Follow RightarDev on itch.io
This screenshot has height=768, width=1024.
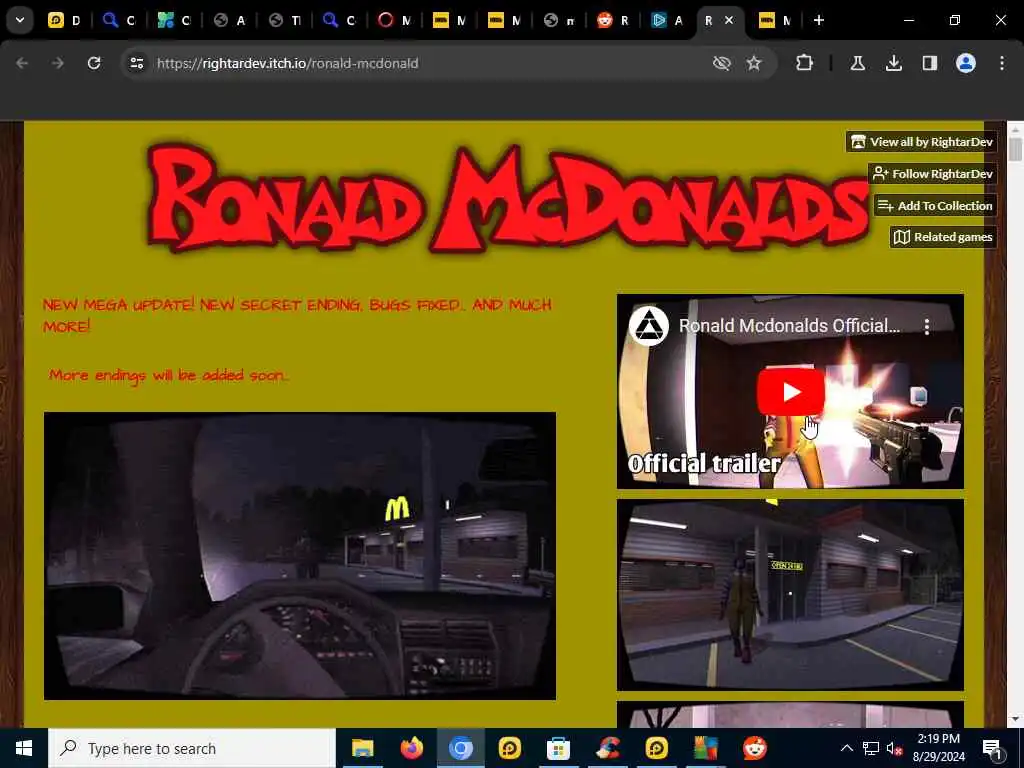[x=933, y=174]
